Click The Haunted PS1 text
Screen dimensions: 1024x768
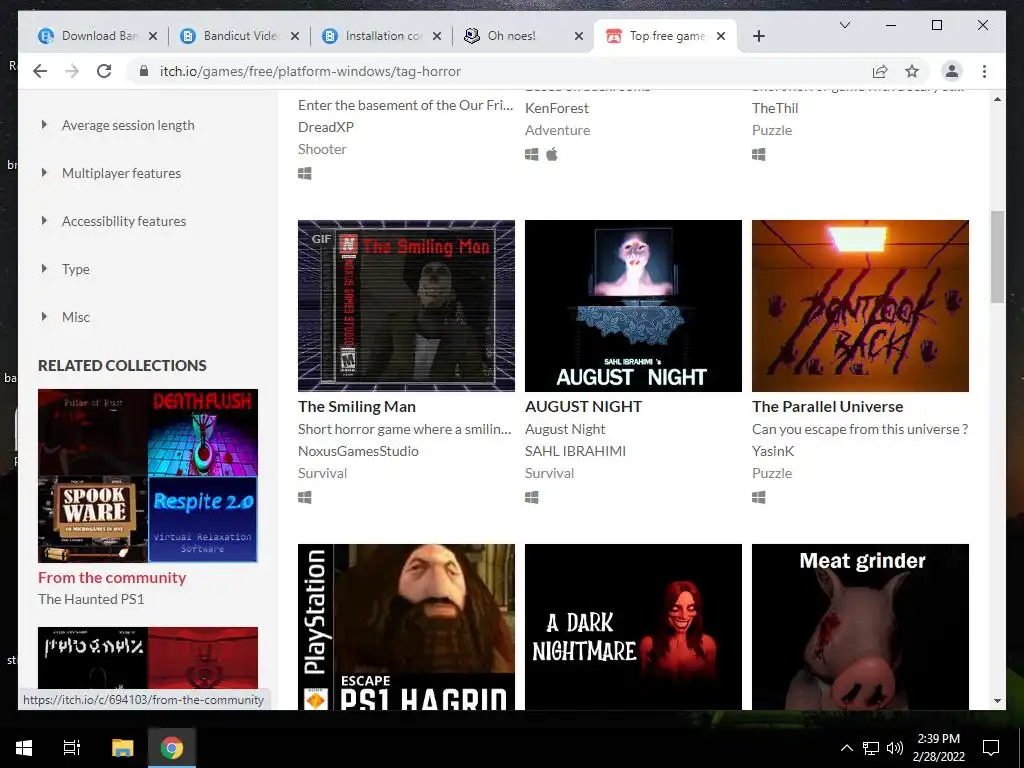91,599
